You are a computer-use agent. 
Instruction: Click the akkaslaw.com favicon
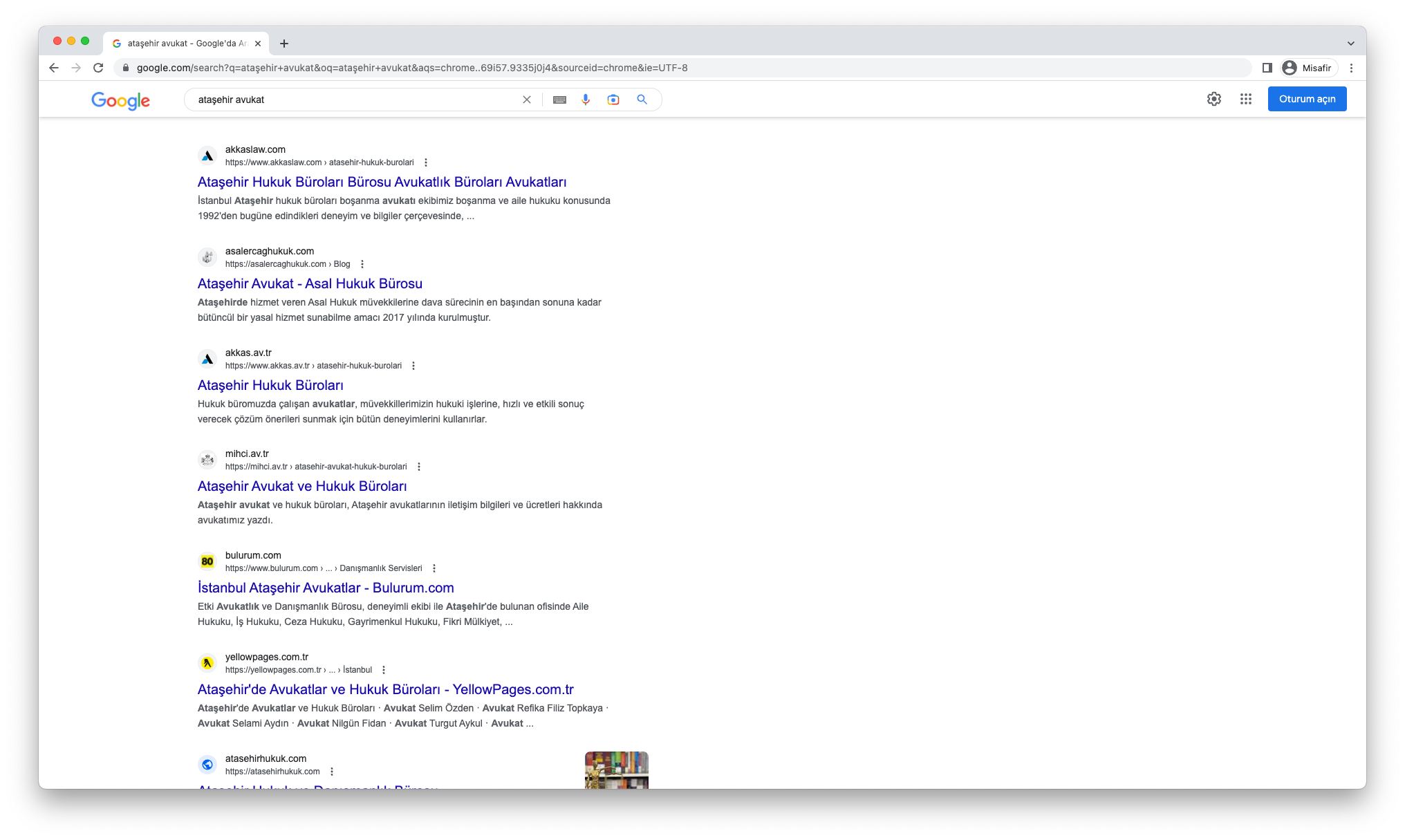pos(207,156)
